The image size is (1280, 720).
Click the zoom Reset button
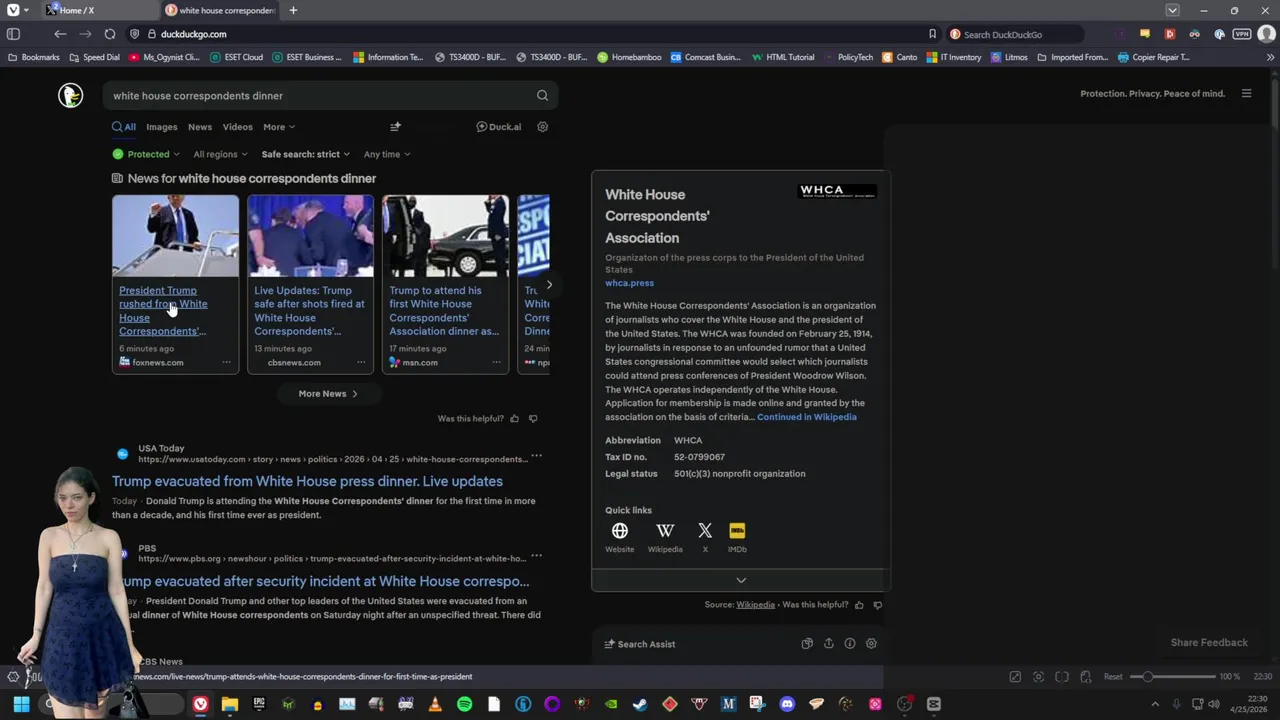(1113, 677)
